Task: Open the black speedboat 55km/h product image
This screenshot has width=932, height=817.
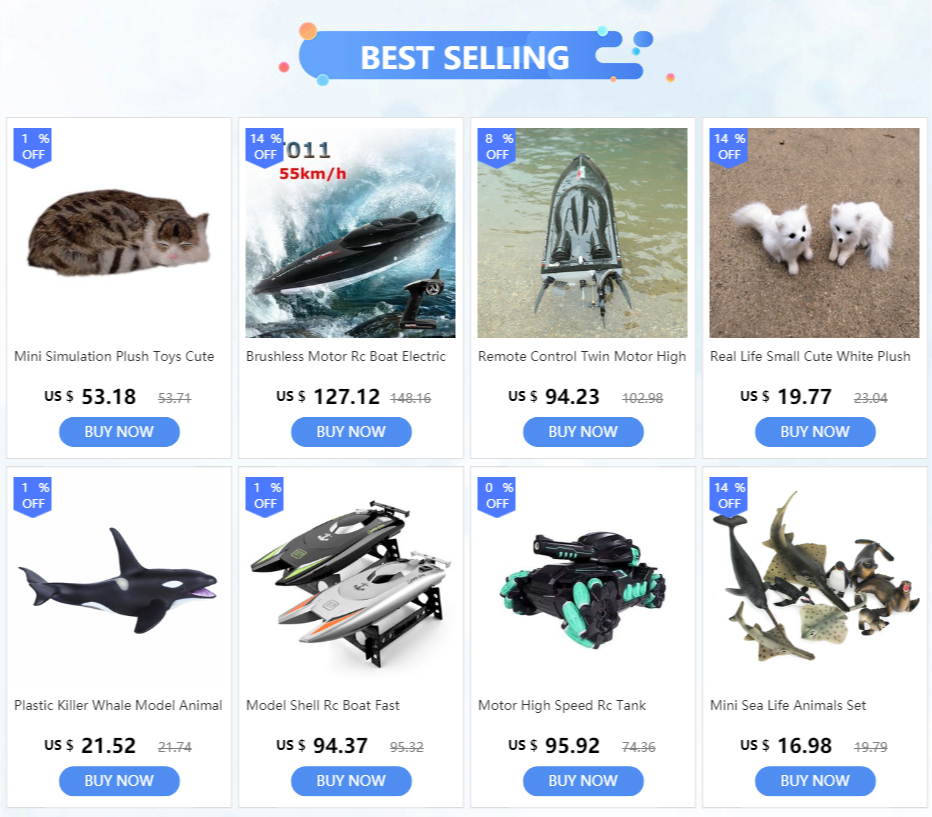Action: pos(351,233)
